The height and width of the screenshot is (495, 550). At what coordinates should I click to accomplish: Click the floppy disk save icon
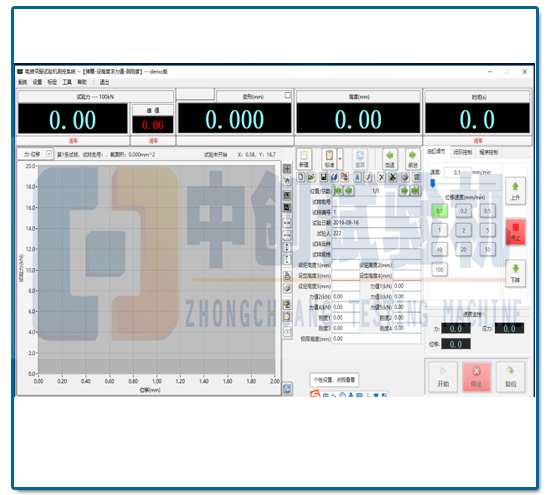[x=323, y=177]
